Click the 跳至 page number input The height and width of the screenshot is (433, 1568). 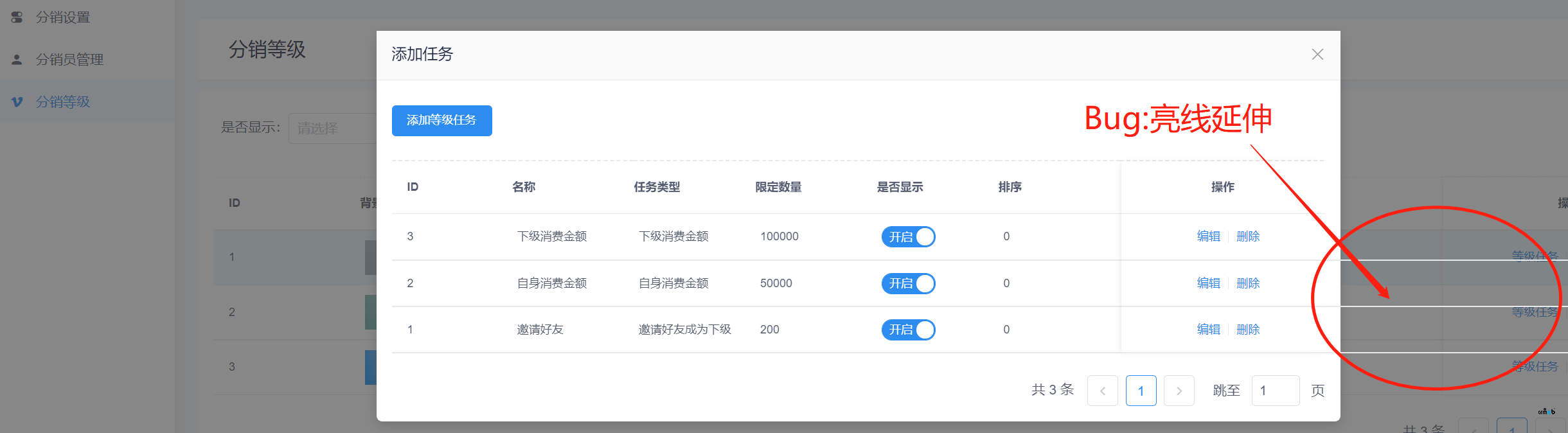tap(1276, 391)
